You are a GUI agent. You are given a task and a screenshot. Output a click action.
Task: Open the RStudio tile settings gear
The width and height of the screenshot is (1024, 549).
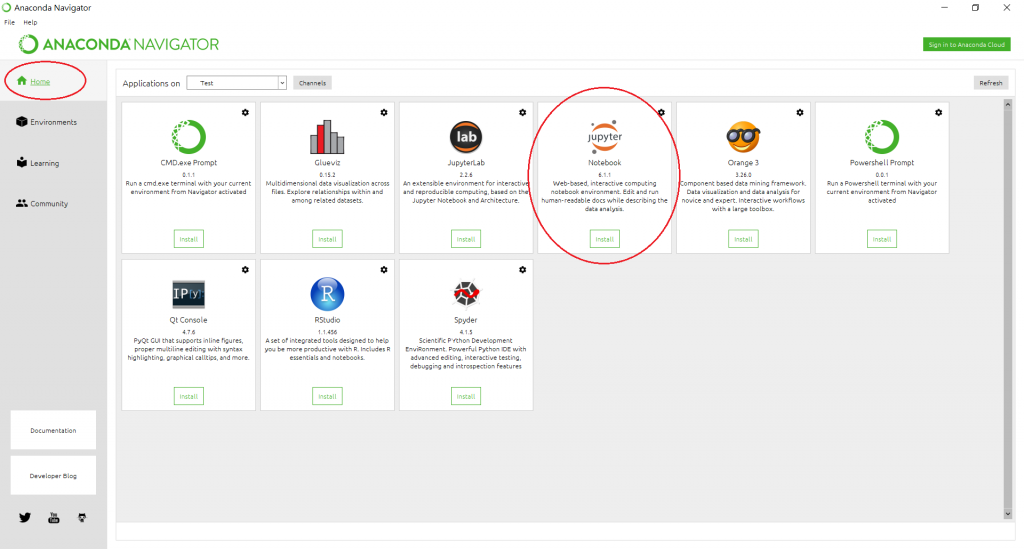pos(384,270)
